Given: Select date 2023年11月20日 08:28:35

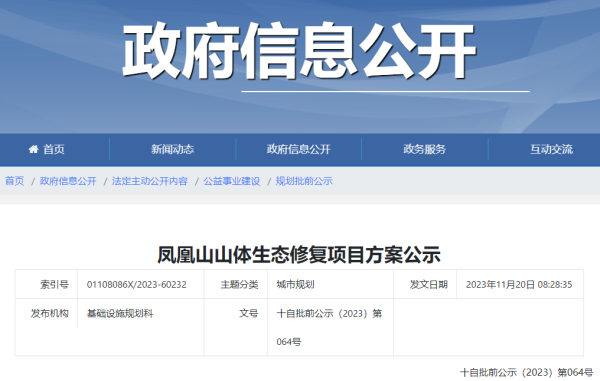Looking at the screenshot, I should 519,285.
